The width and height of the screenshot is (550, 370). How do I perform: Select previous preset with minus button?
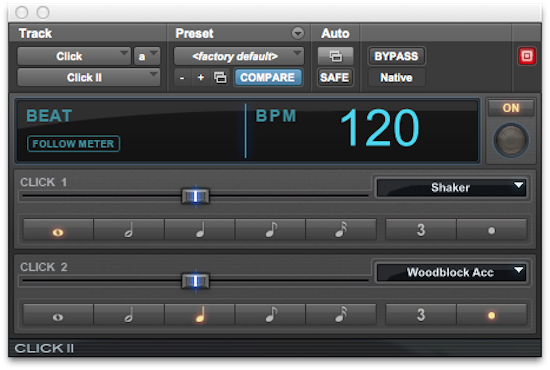[x=182, y=78]
